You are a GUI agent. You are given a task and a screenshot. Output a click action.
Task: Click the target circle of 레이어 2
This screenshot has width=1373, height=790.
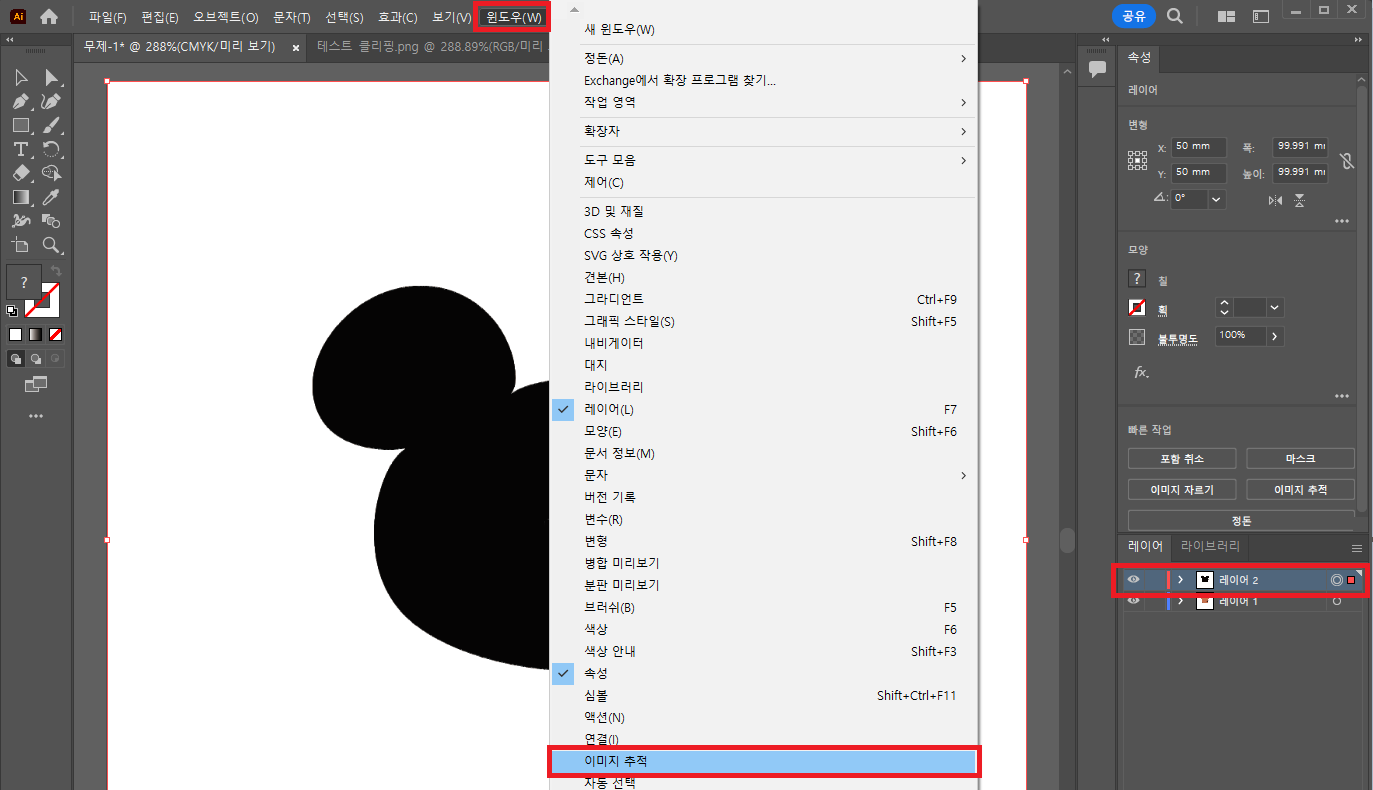(1337, 580)
